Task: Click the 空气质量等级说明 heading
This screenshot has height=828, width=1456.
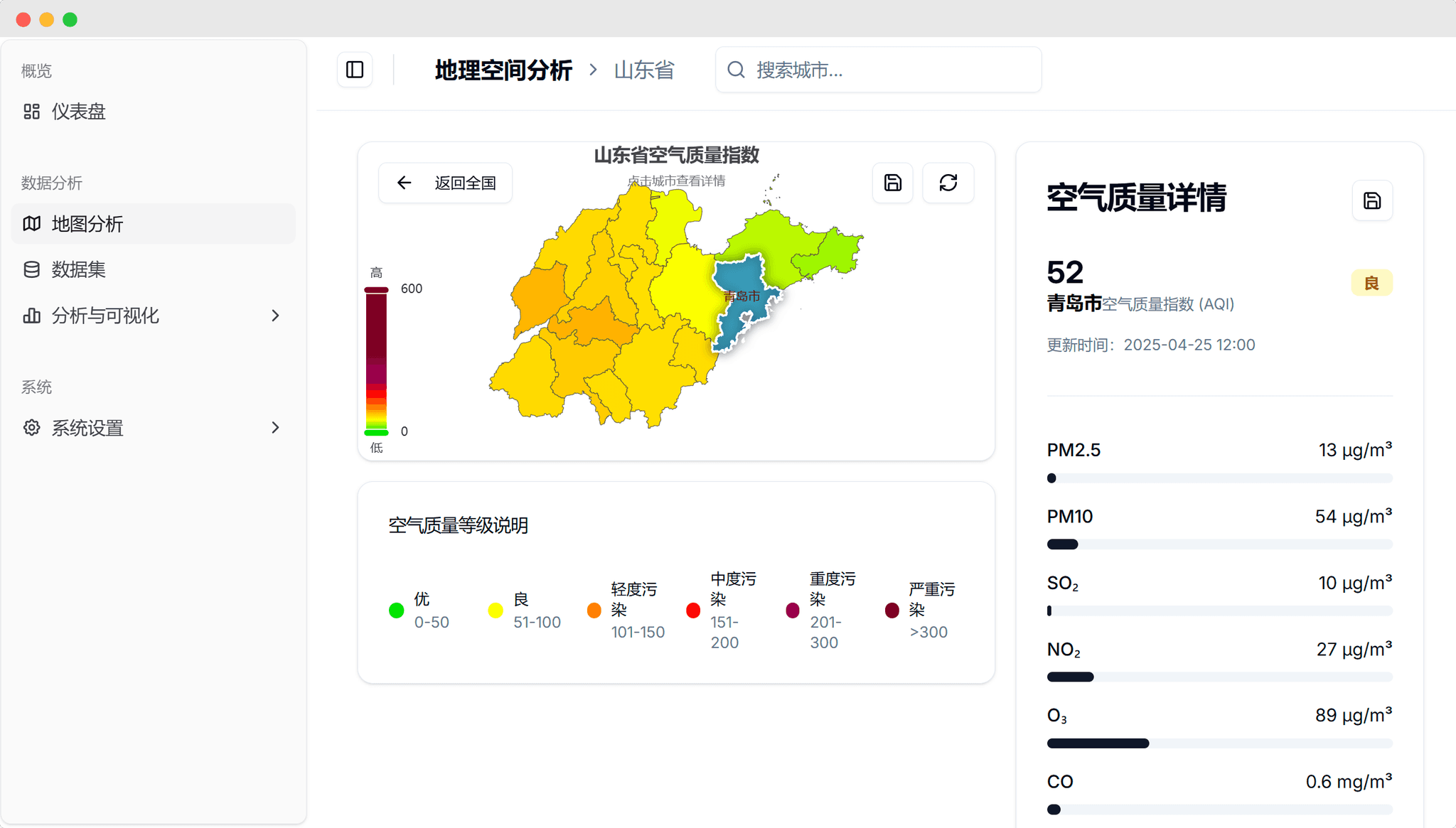Action: pyautogui.click(x=458, y=525)
